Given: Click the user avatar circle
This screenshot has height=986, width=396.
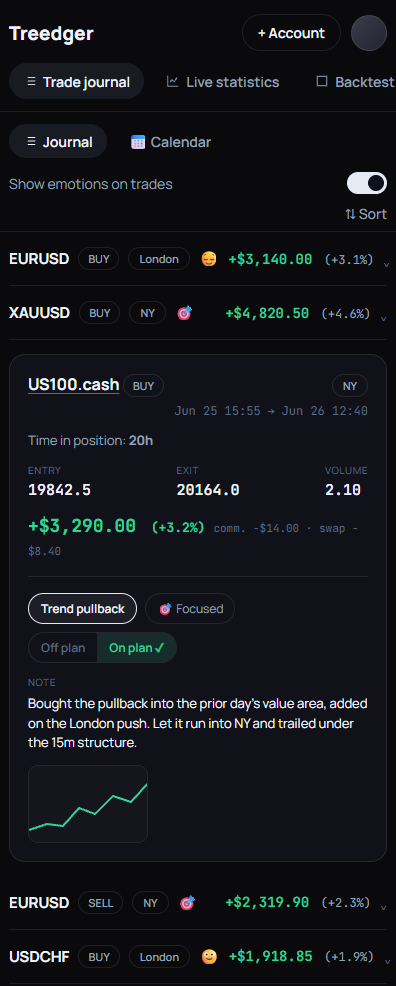Looking at the screenshot, I should tap(369, 33).
